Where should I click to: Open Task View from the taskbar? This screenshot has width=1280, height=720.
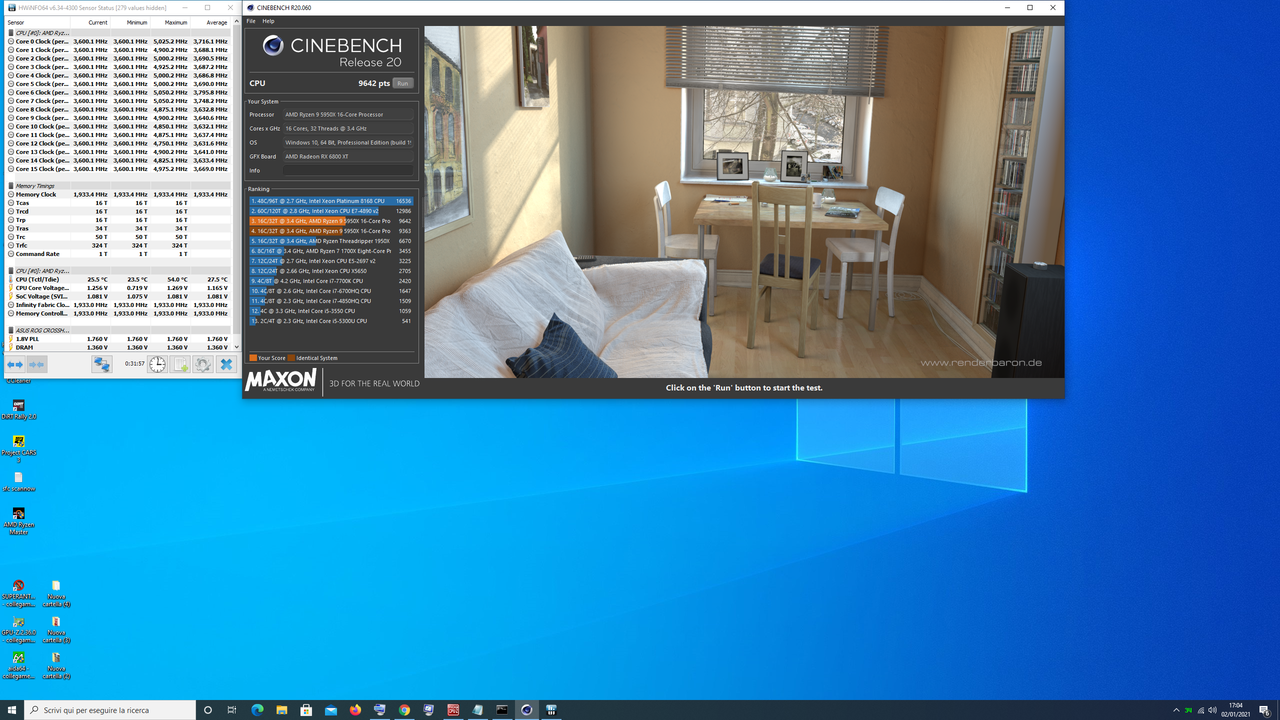(231, 710)
